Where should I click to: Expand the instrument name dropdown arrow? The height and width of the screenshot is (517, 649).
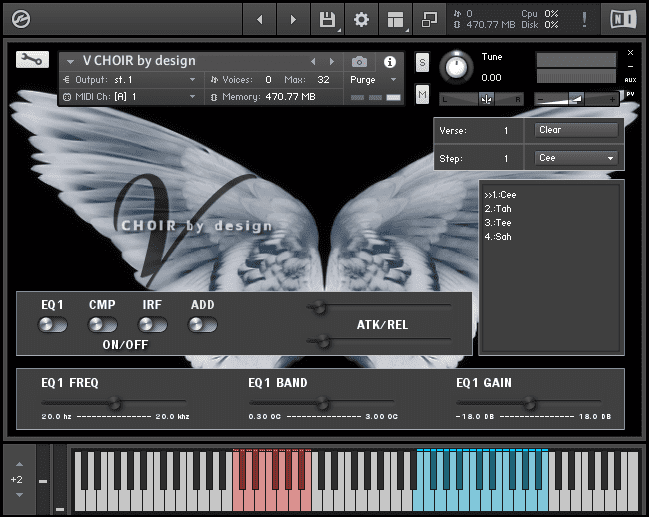[70, 62]
